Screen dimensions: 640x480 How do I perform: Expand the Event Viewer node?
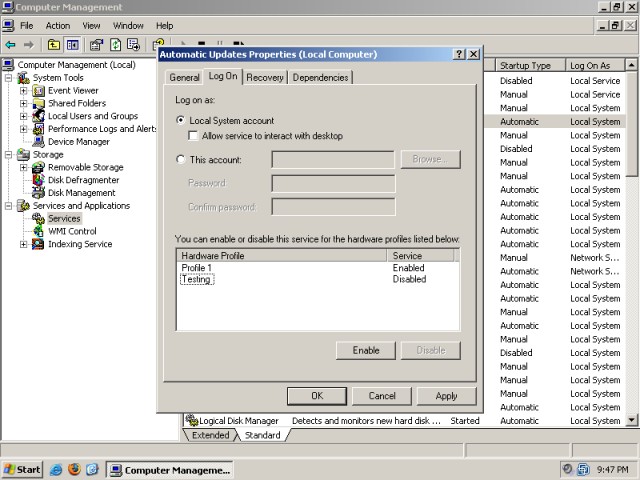tap(24, 91)
